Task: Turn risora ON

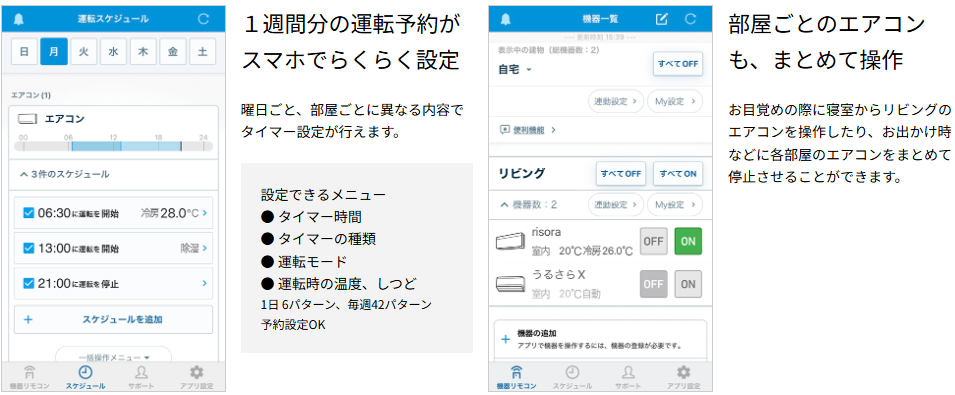Action: (688, 241)
